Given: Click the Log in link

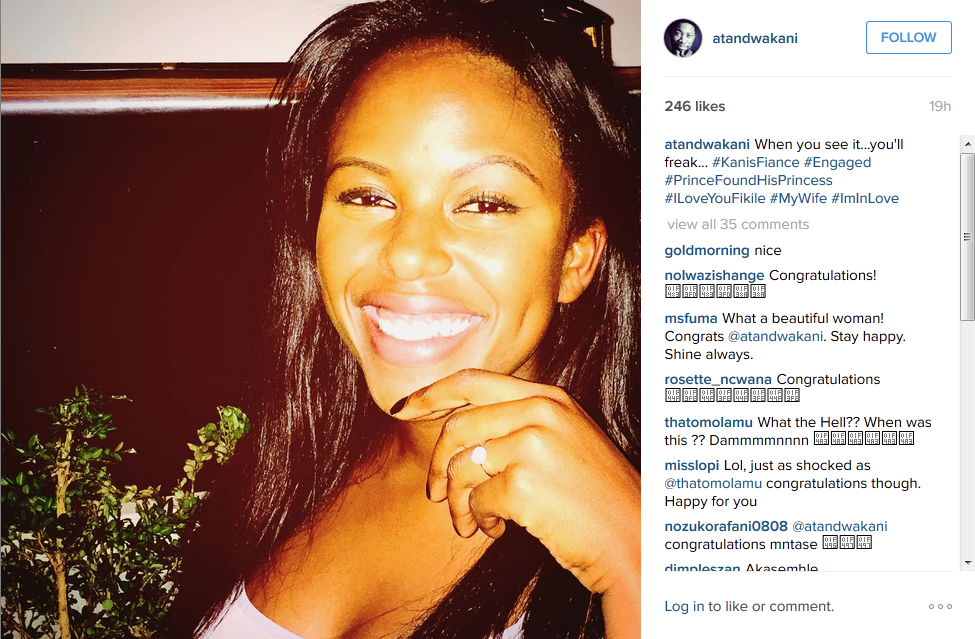Looking at the screenshot, I should 684,606.
